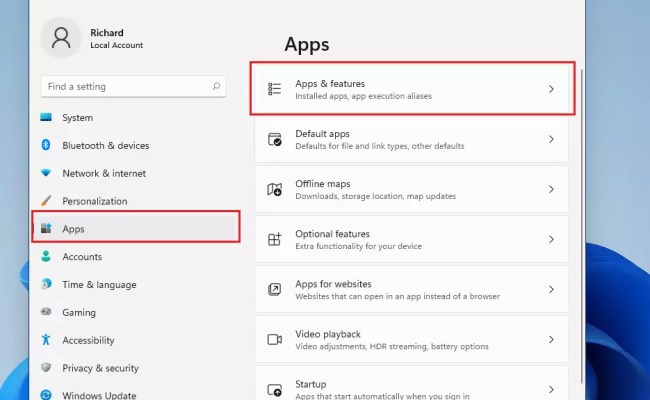
Task: Click the Apps & features list icon
Action: (274, 89)
